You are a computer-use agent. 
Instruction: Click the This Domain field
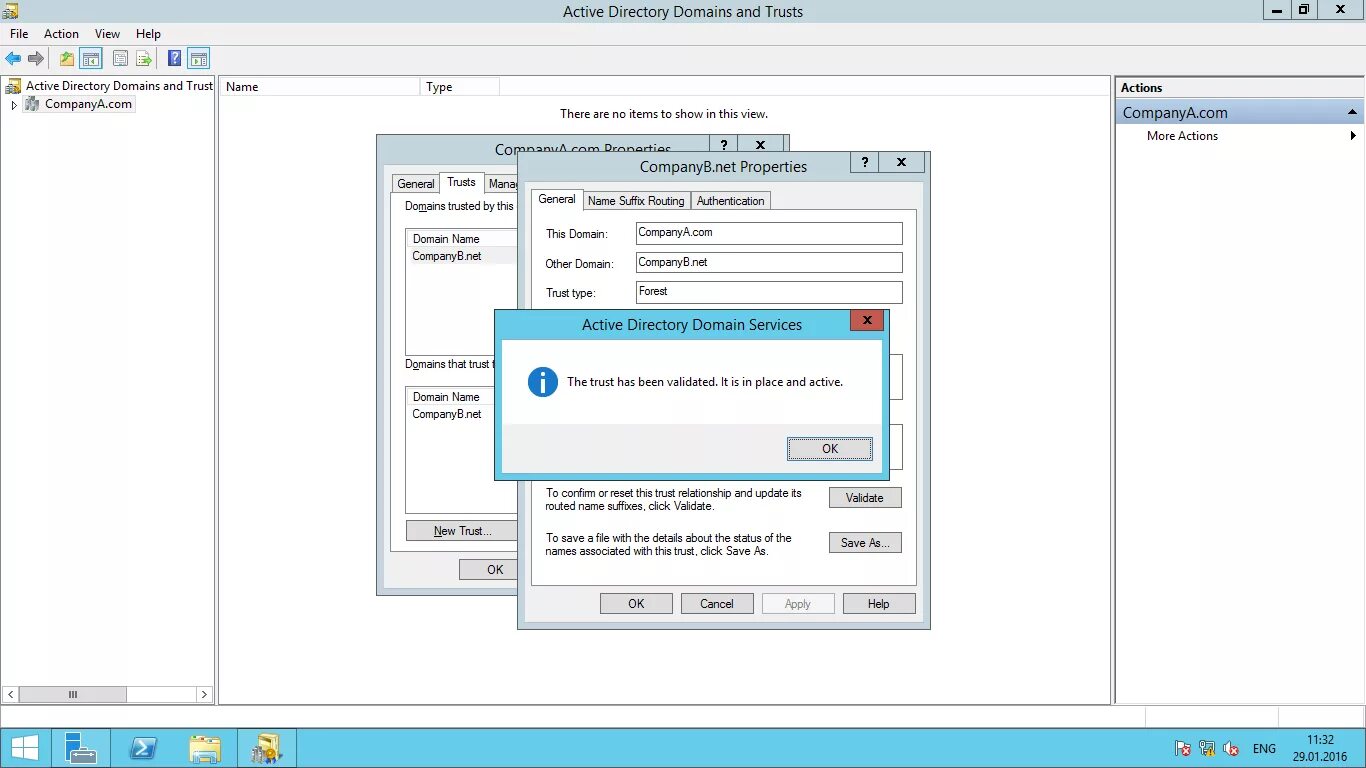[x=769, y=233]
